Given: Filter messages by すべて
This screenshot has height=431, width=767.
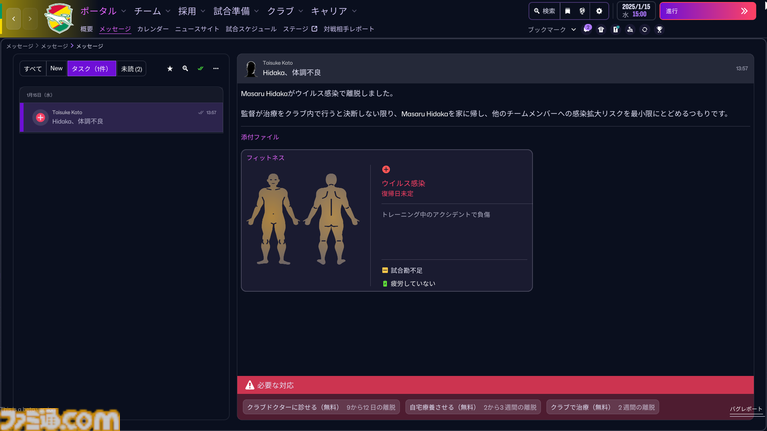Looking at the screenshot, I should (x=33, y=69).
